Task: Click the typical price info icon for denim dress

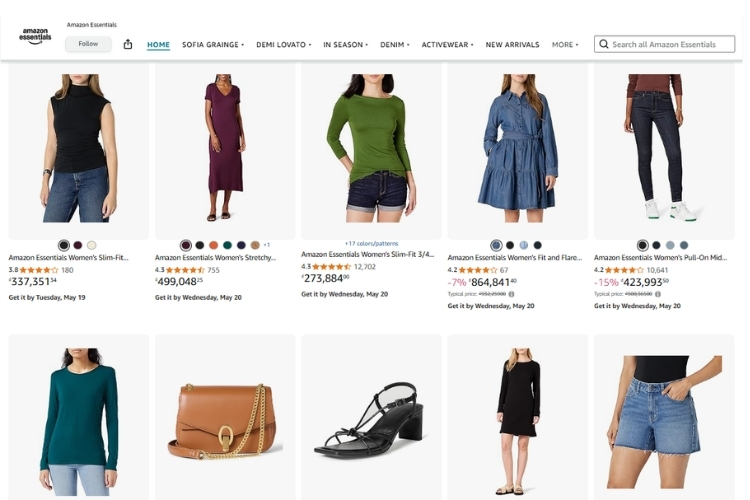Action: point(511,294)
